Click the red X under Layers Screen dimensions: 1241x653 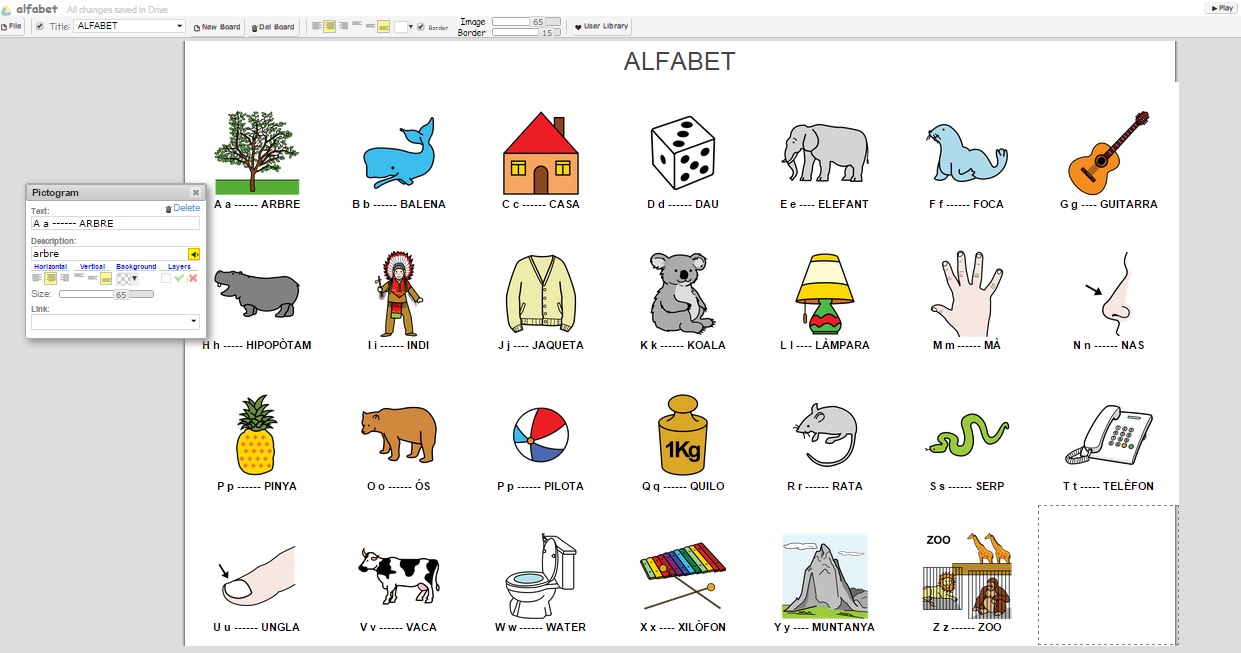pyautogui.click(x=192, y=278)
